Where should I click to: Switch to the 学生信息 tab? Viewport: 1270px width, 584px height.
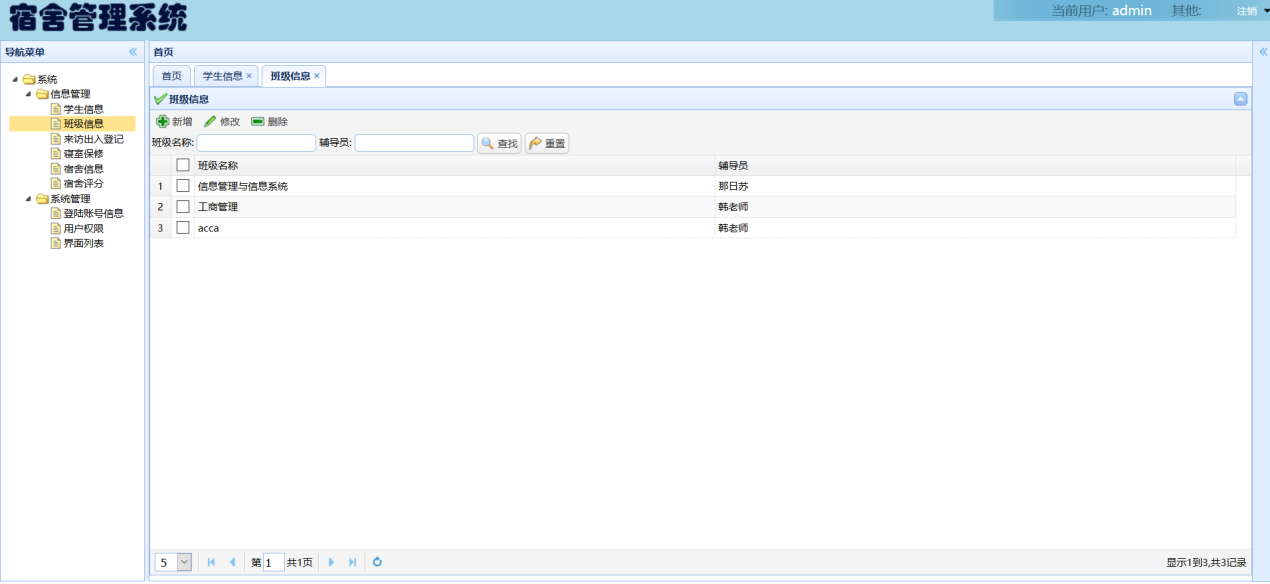222,76
